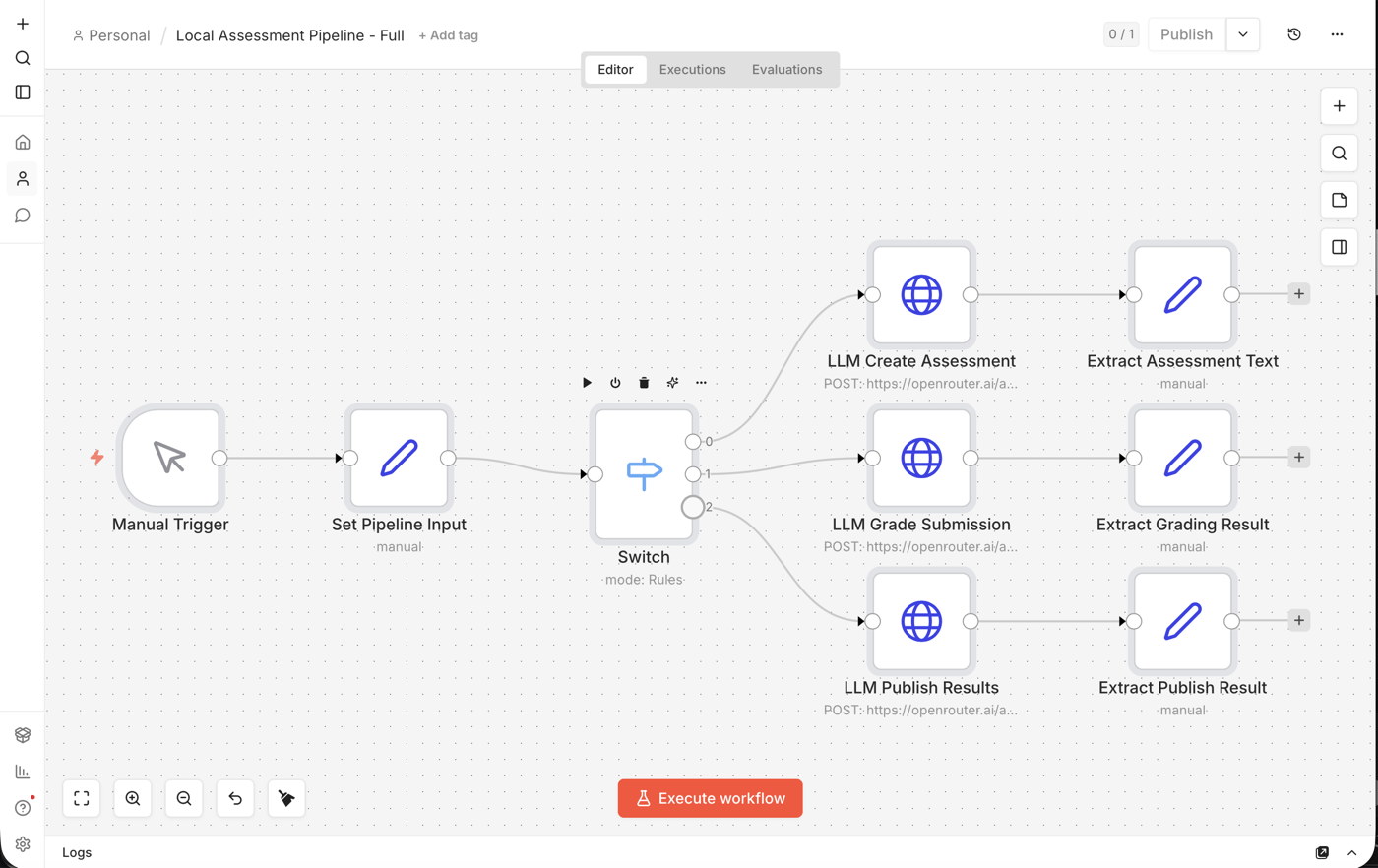
Task: Switch to the Executions tab
Action: 692,70
